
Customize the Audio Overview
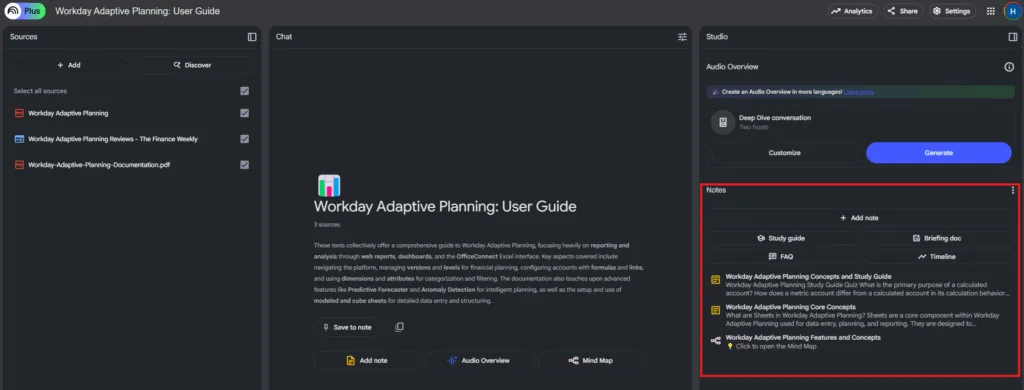pos(784,153)
